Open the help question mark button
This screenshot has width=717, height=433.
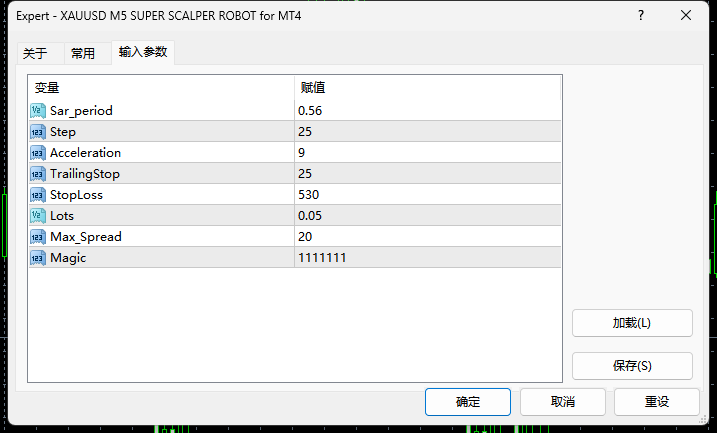coord(641,16)
